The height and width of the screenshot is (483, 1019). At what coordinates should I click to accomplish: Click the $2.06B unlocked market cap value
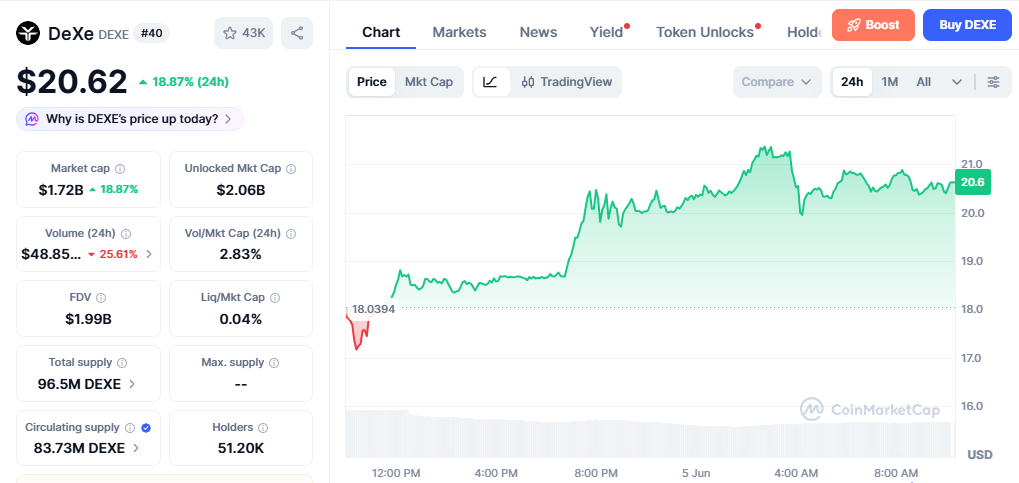coord(240,190)
